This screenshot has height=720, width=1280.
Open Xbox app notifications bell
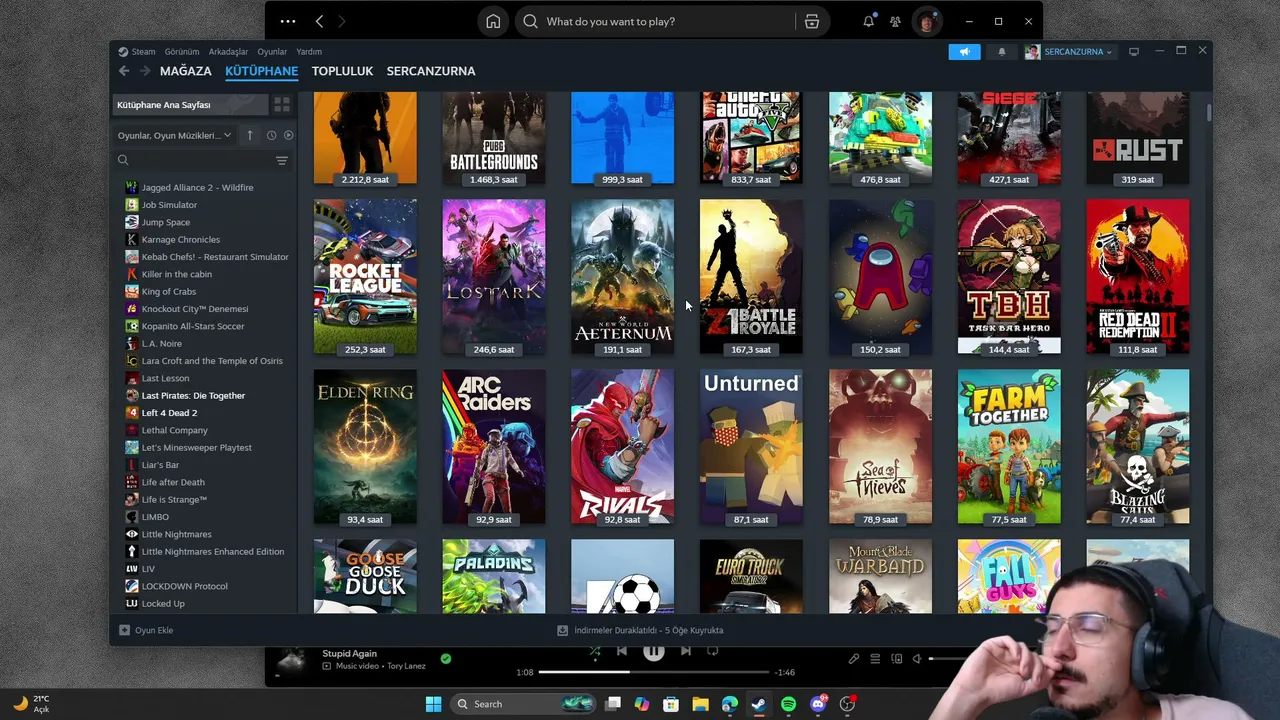coord(868,21)
